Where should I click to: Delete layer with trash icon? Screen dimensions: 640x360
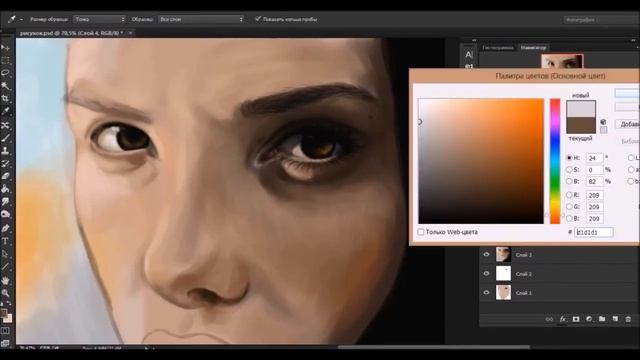628,319
